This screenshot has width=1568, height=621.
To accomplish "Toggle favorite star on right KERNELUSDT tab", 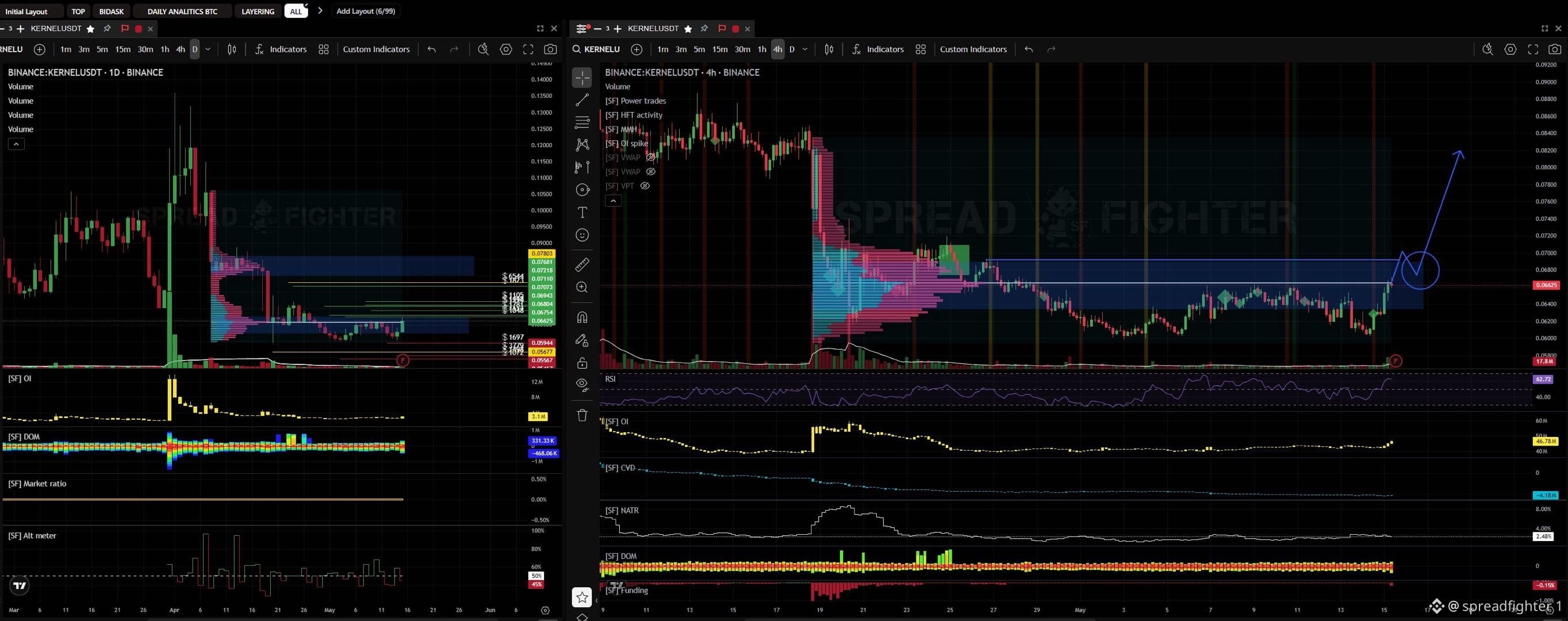I will tap(688, 29).
